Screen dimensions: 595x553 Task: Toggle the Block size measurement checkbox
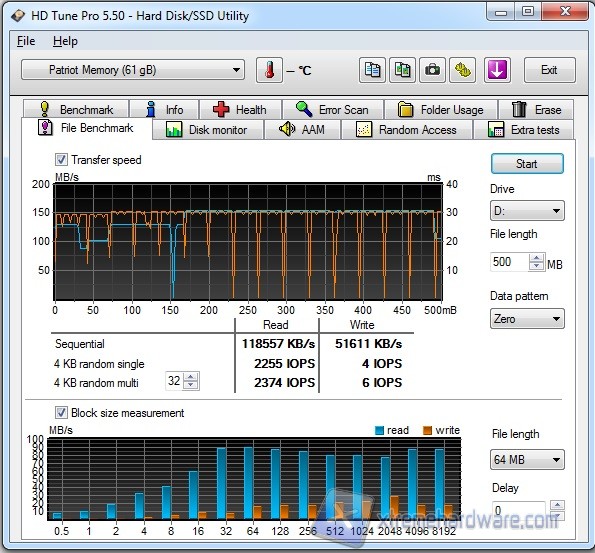coord(61,413)
